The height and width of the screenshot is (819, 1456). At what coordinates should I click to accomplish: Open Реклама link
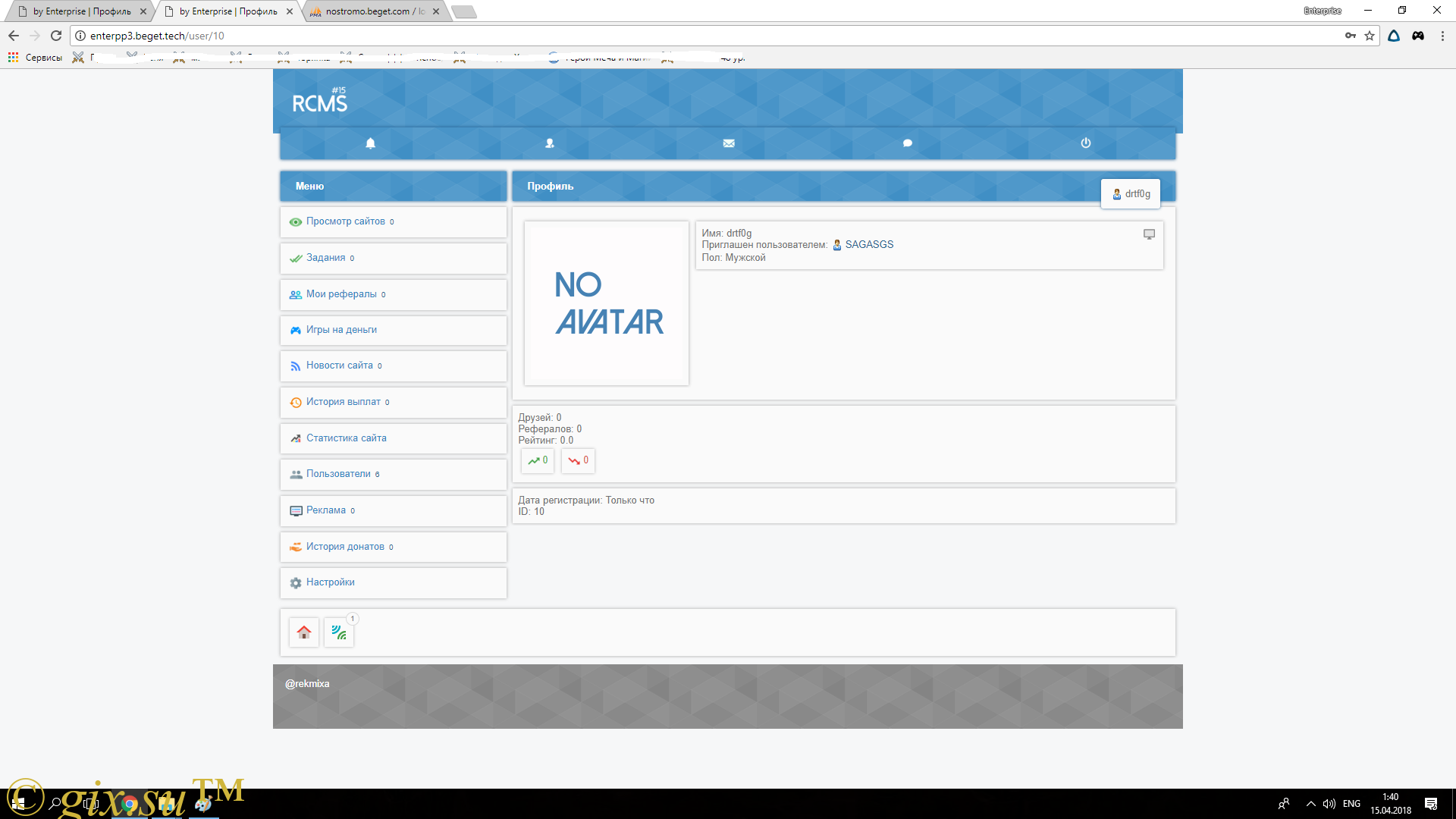[326, 510]
